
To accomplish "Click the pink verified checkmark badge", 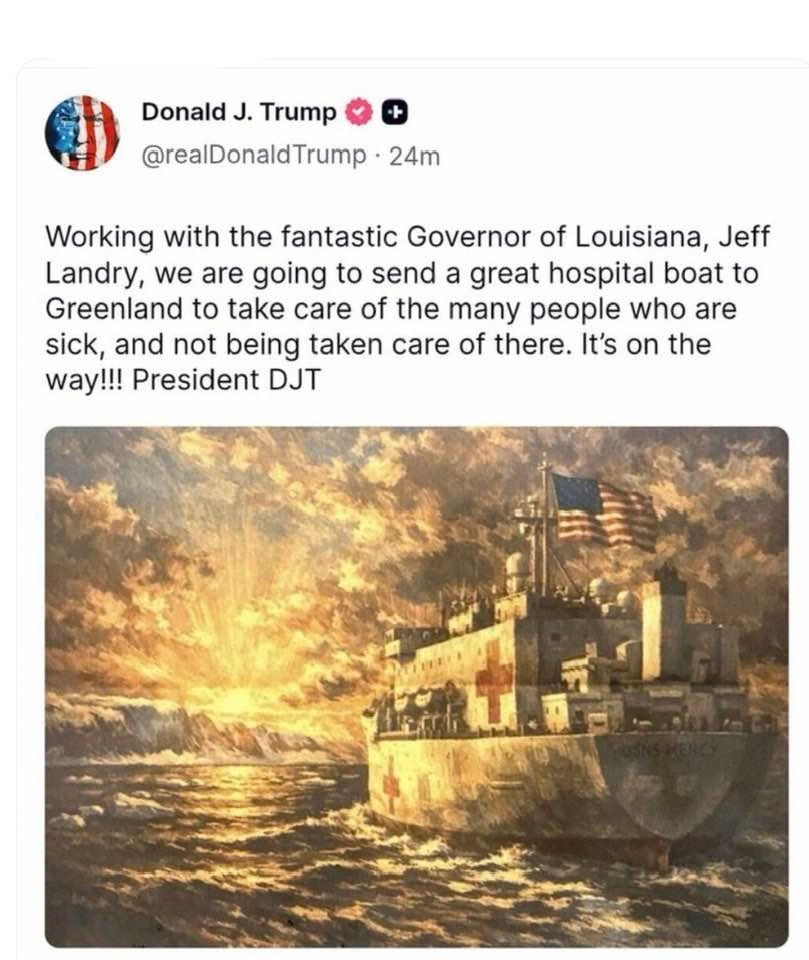I will [x=359, y=112].
